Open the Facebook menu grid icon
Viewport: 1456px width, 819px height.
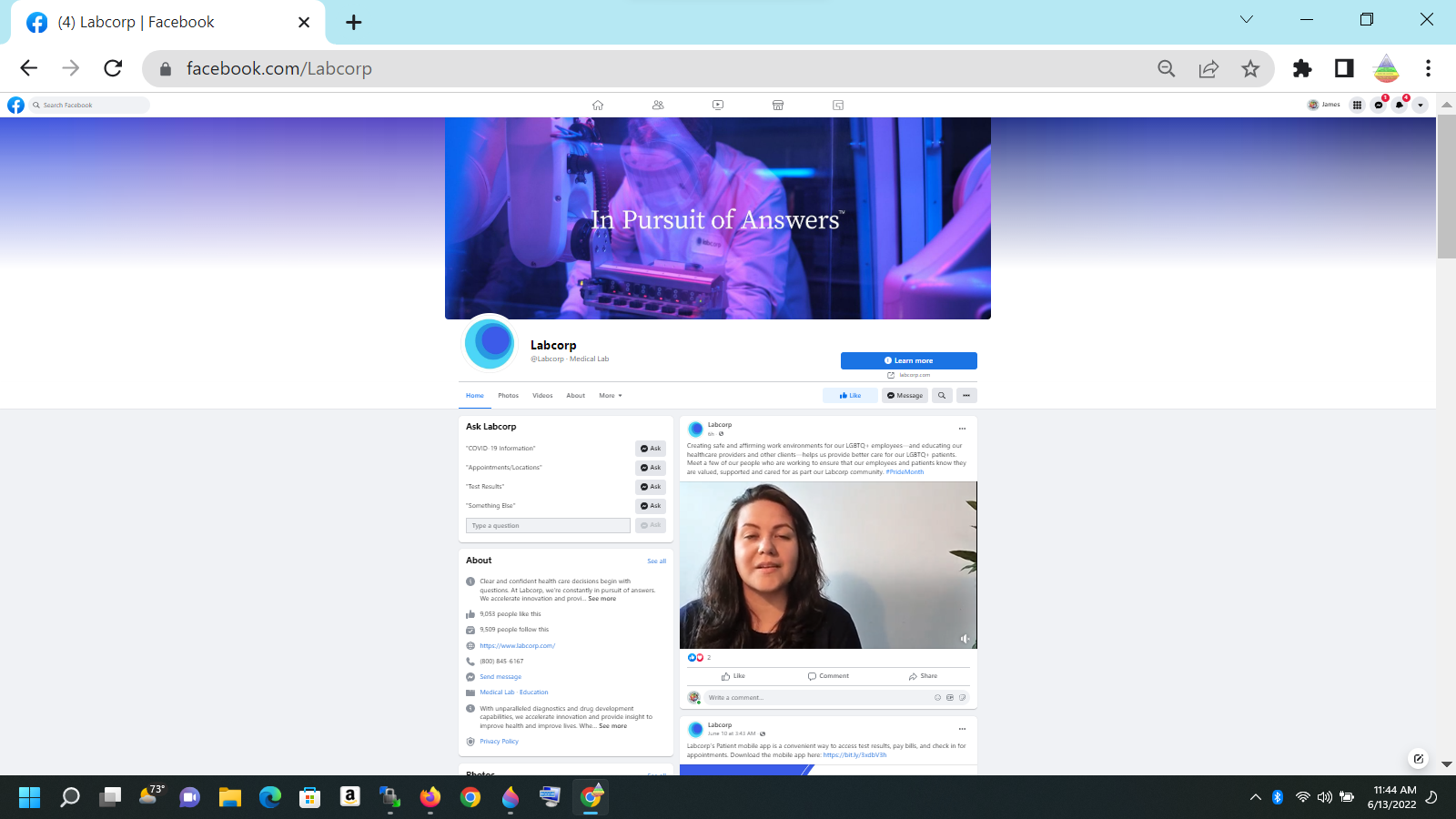(1357, 105)
